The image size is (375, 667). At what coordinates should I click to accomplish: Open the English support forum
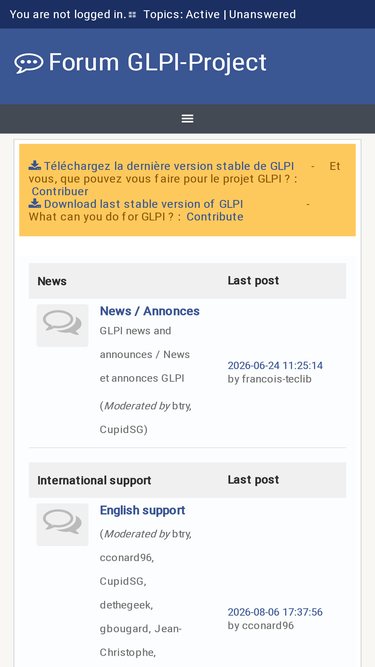coord(142,510)
